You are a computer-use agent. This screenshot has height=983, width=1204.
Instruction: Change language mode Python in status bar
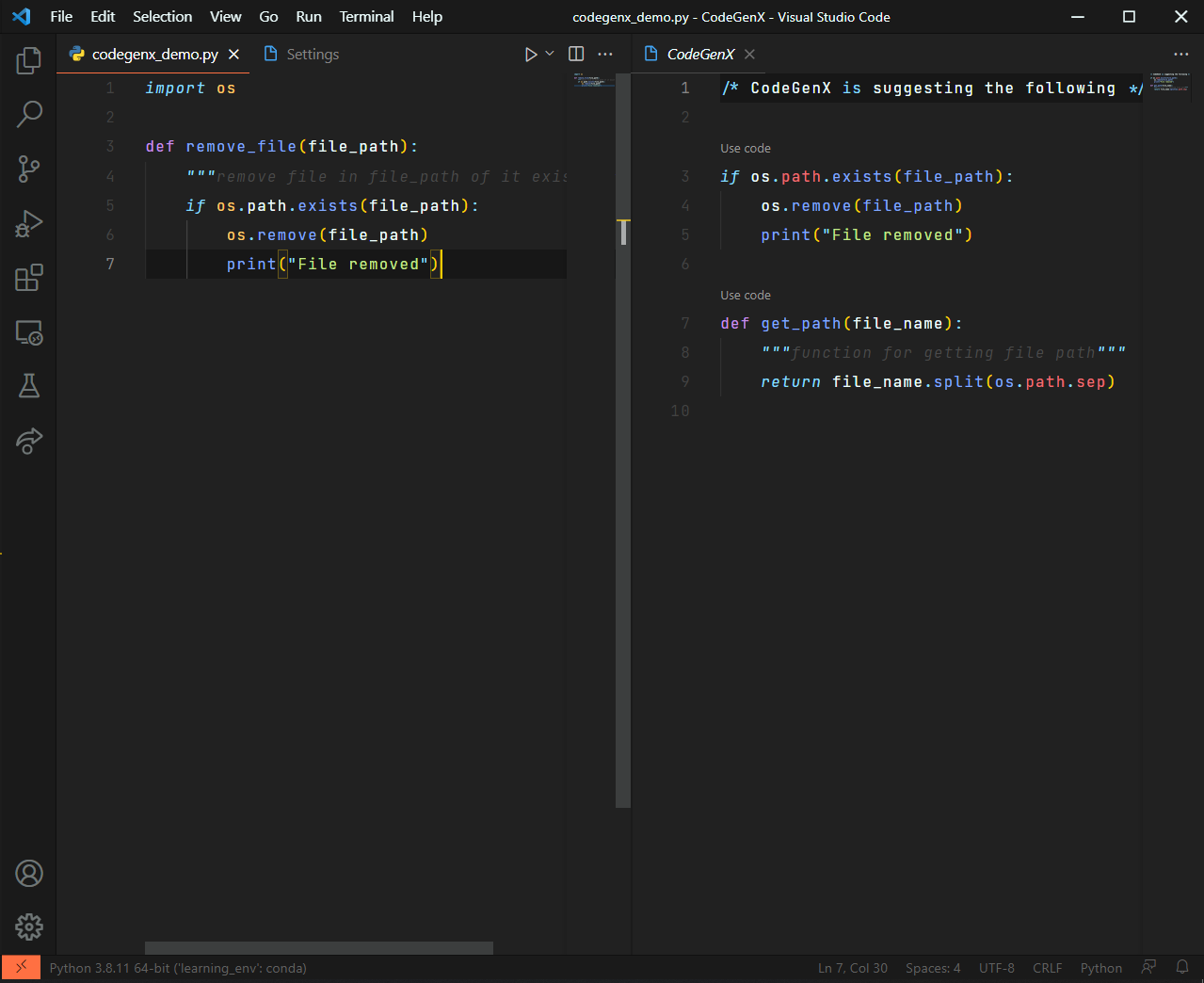coord(1101,968)
